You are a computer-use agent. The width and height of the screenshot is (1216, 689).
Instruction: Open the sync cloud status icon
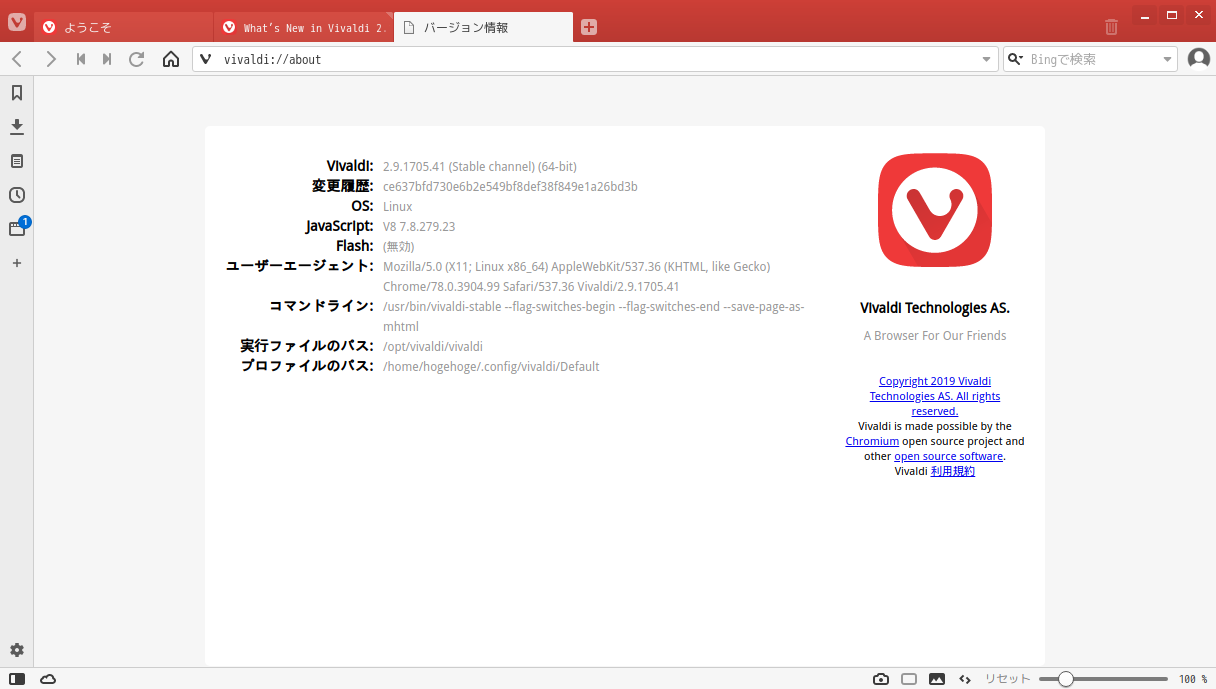tap(48, 679)
